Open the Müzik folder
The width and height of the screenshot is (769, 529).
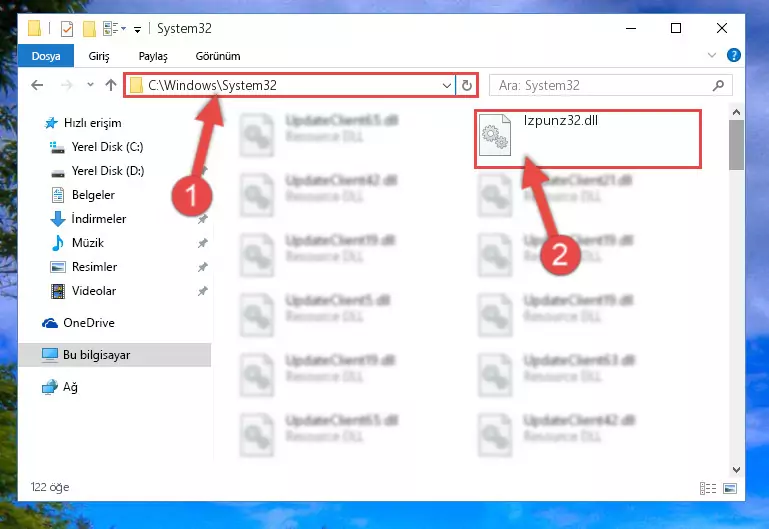87,243
